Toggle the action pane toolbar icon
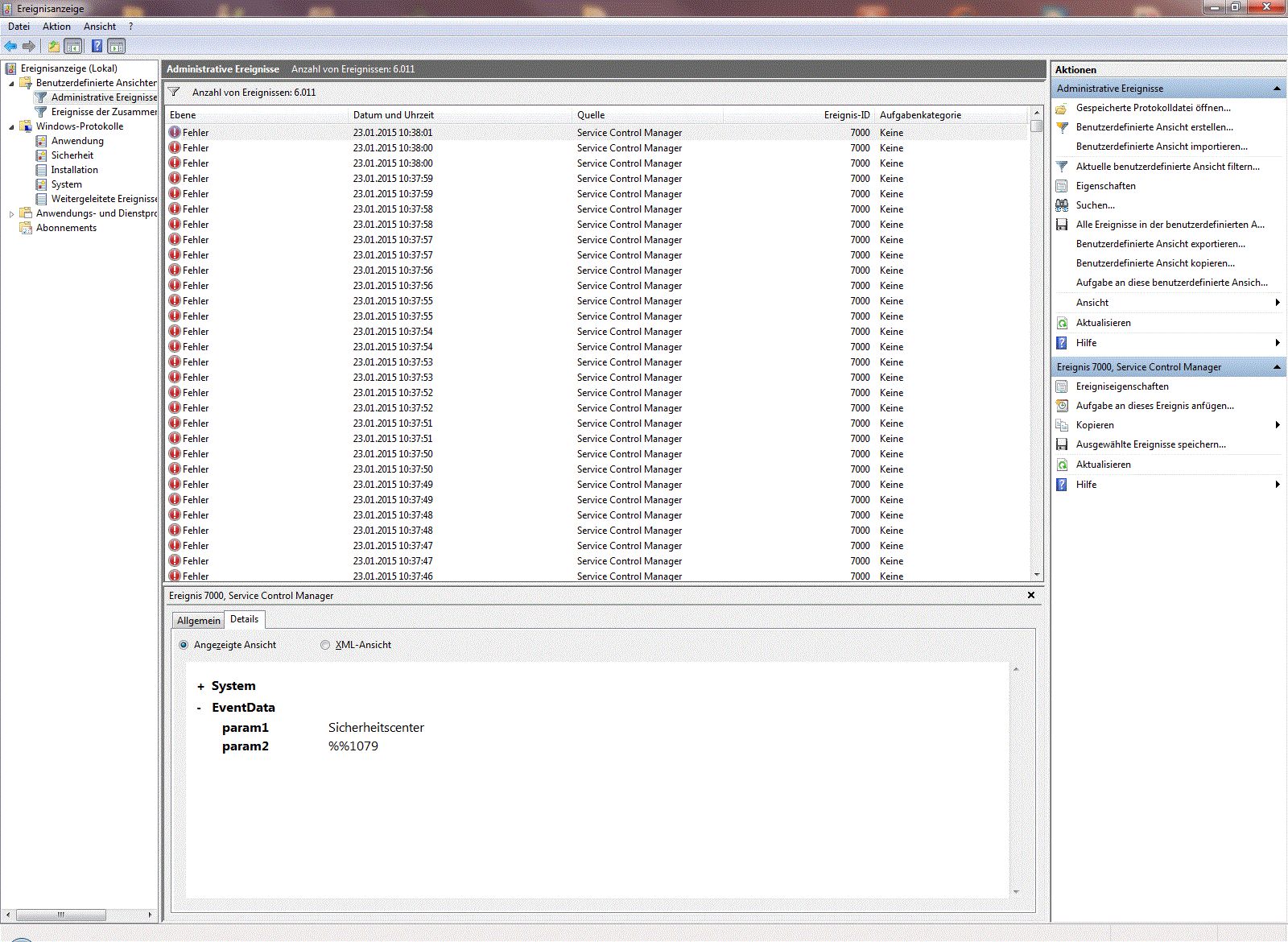The image size is (1288, 942). pyautogui.click(x=117, y=46)
